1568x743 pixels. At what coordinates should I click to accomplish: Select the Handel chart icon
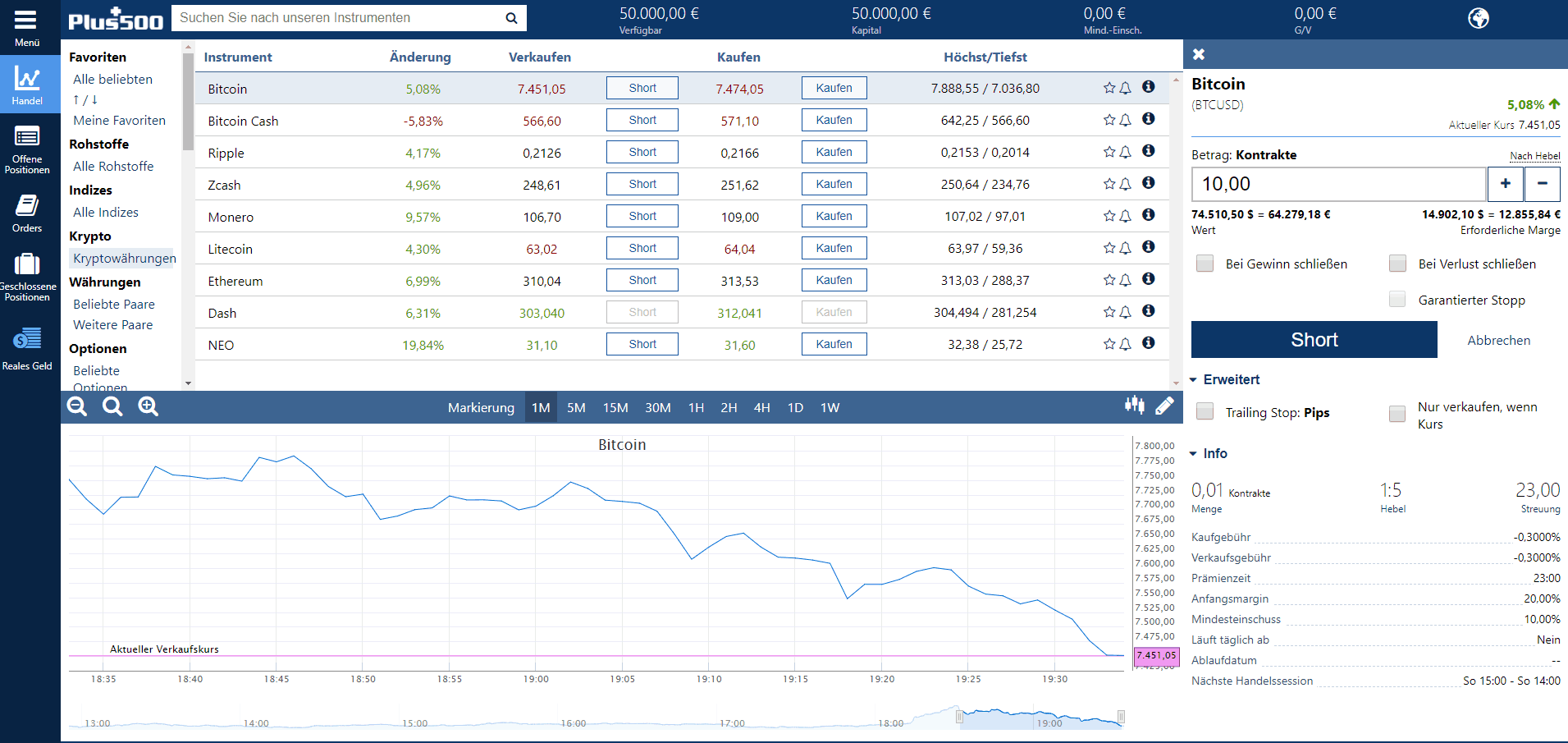[27, 79]
